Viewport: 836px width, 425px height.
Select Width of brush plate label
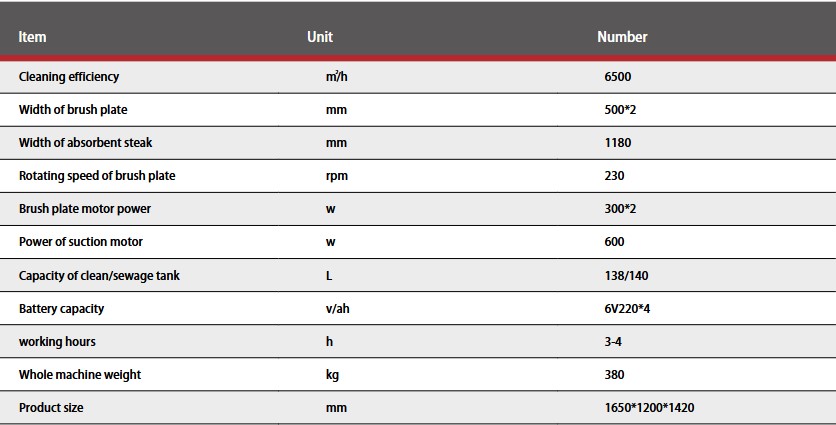(73, 110)
